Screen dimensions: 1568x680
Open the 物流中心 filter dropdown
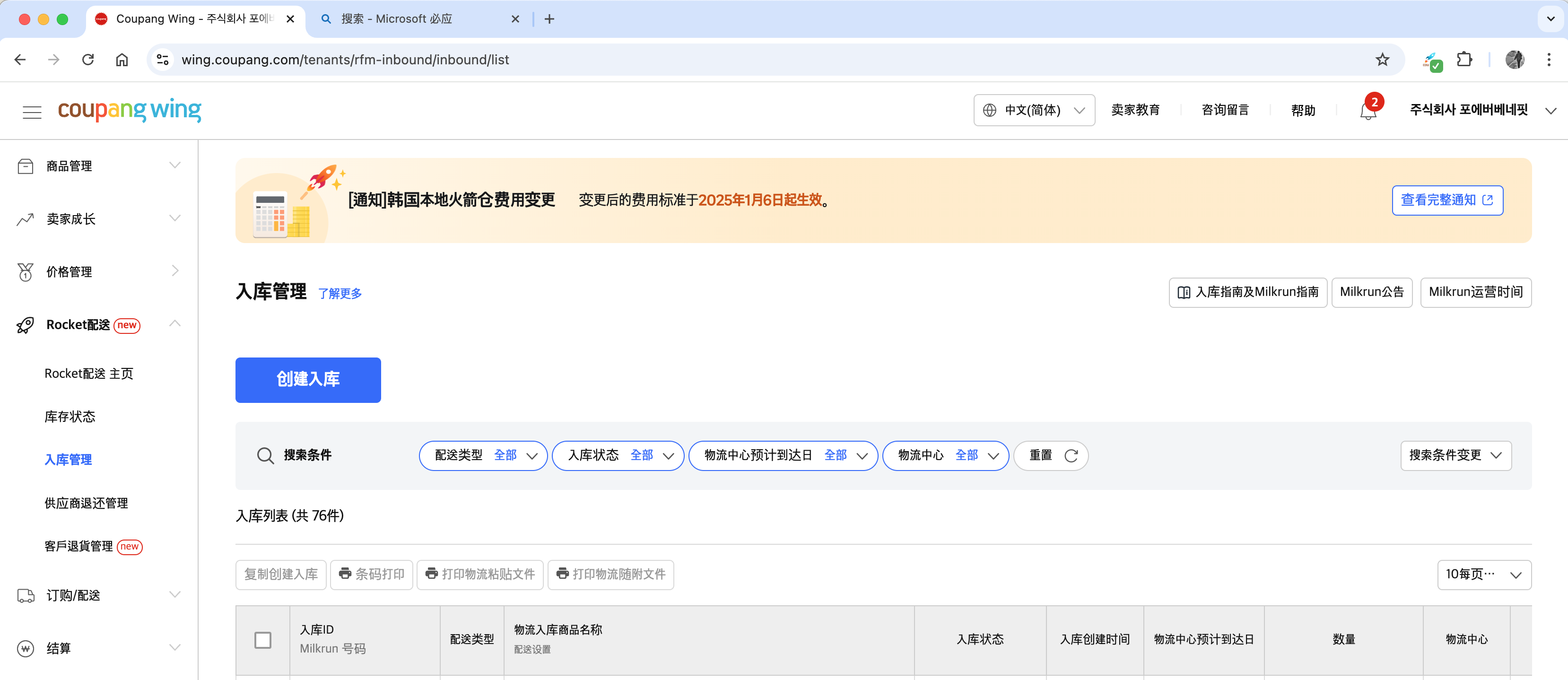(x=945, y=455)
